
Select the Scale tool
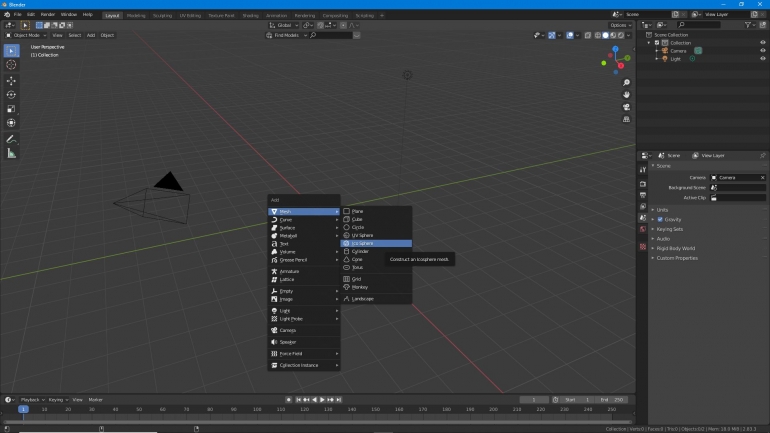click(x=11, y=109)
